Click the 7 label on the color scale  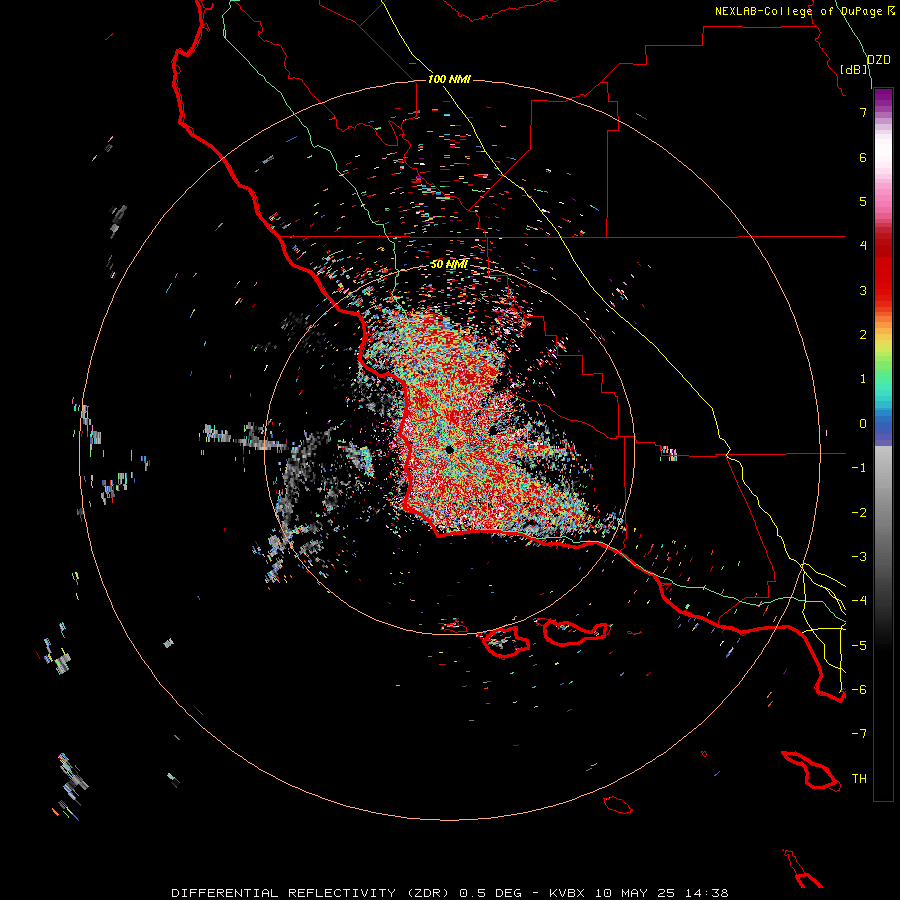point(863,112)
